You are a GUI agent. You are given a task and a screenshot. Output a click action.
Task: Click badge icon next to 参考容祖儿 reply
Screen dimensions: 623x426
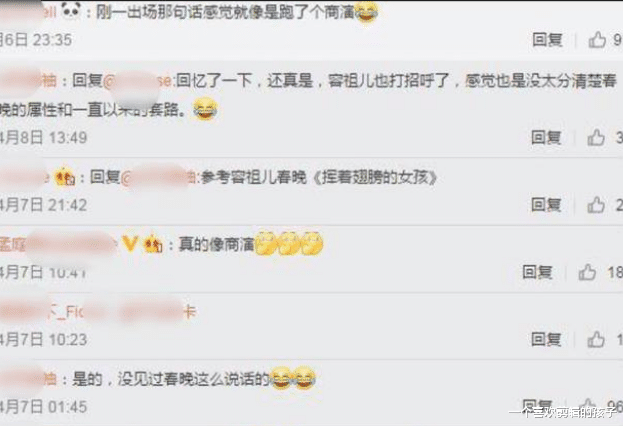tap(65, 176)
